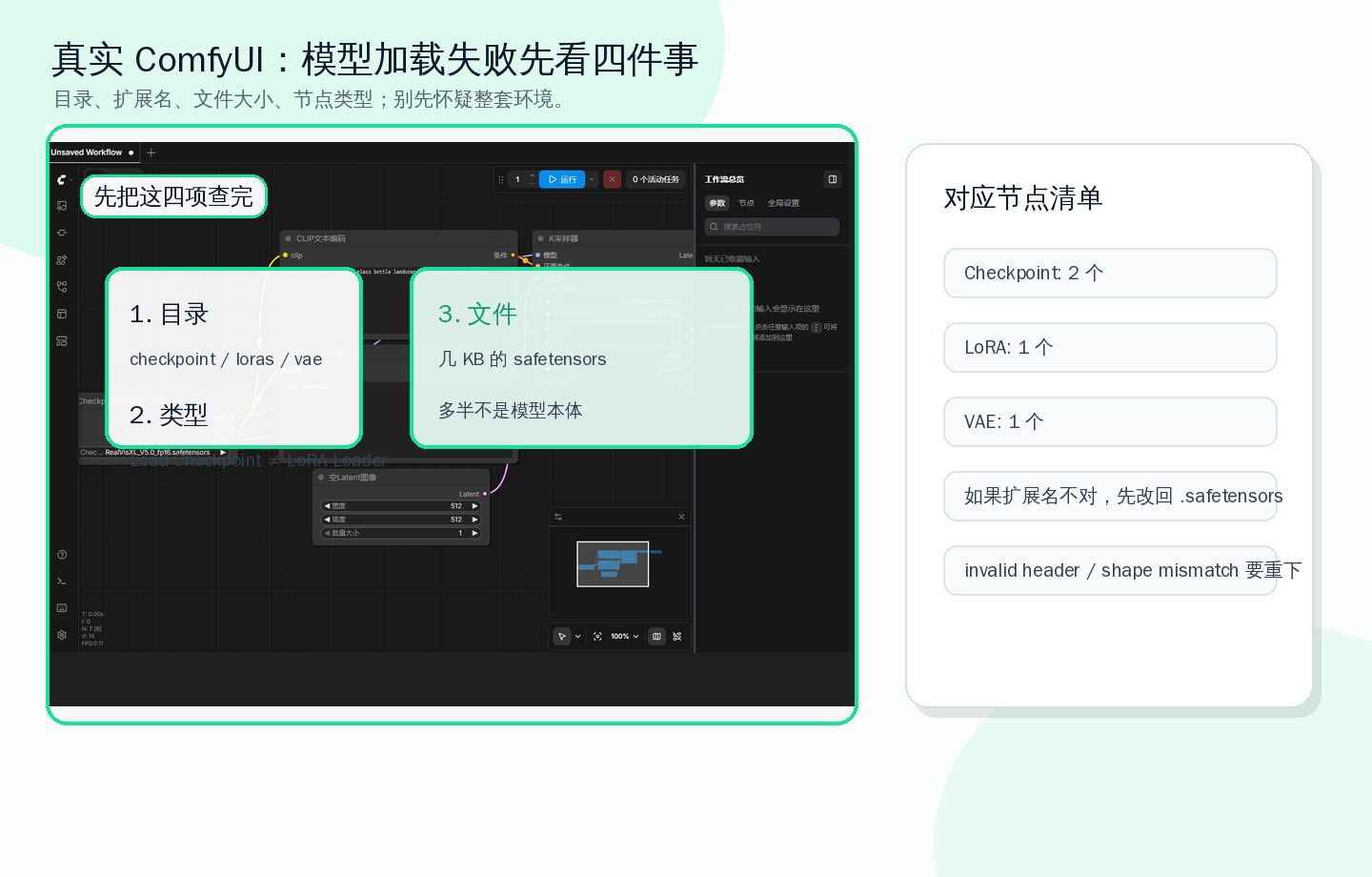Increase the batch count stepper
Image resolution: width=1372 pixels, height=877 pixels.
[533, 175]
